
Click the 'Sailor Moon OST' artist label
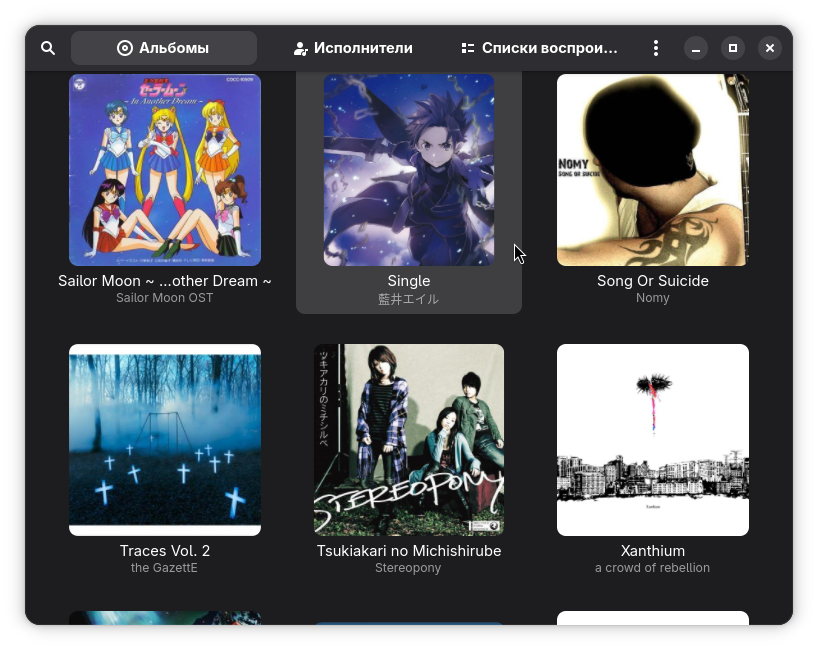click(x=165, y=298)
